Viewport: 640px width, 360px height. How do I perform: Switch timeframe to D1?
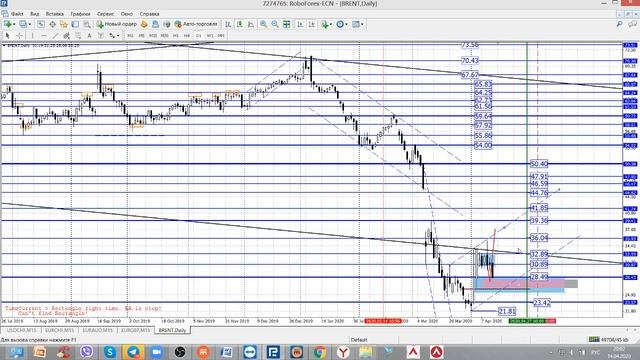pyautogui.click(x=198, y=36)
